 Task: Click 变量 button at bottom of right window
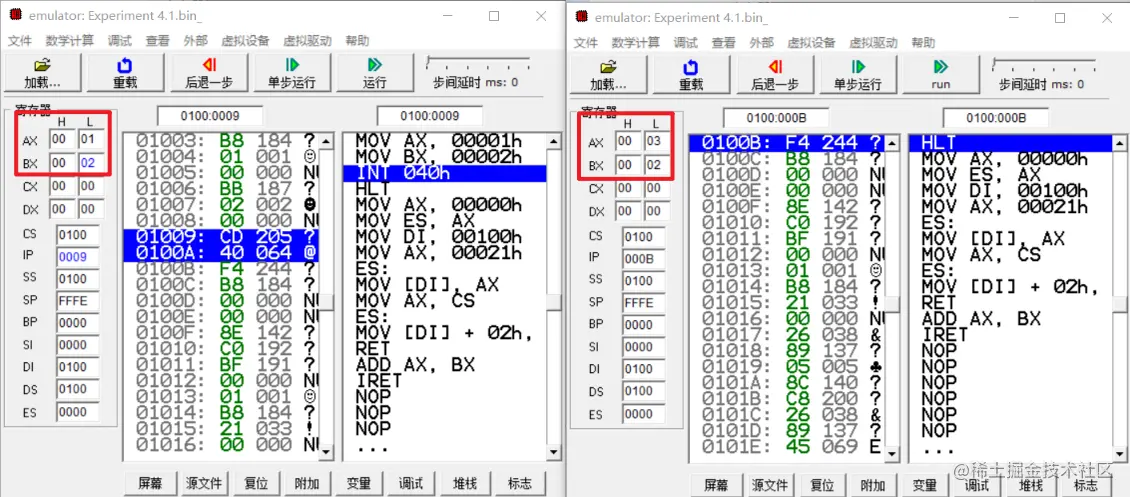[925, 485]
